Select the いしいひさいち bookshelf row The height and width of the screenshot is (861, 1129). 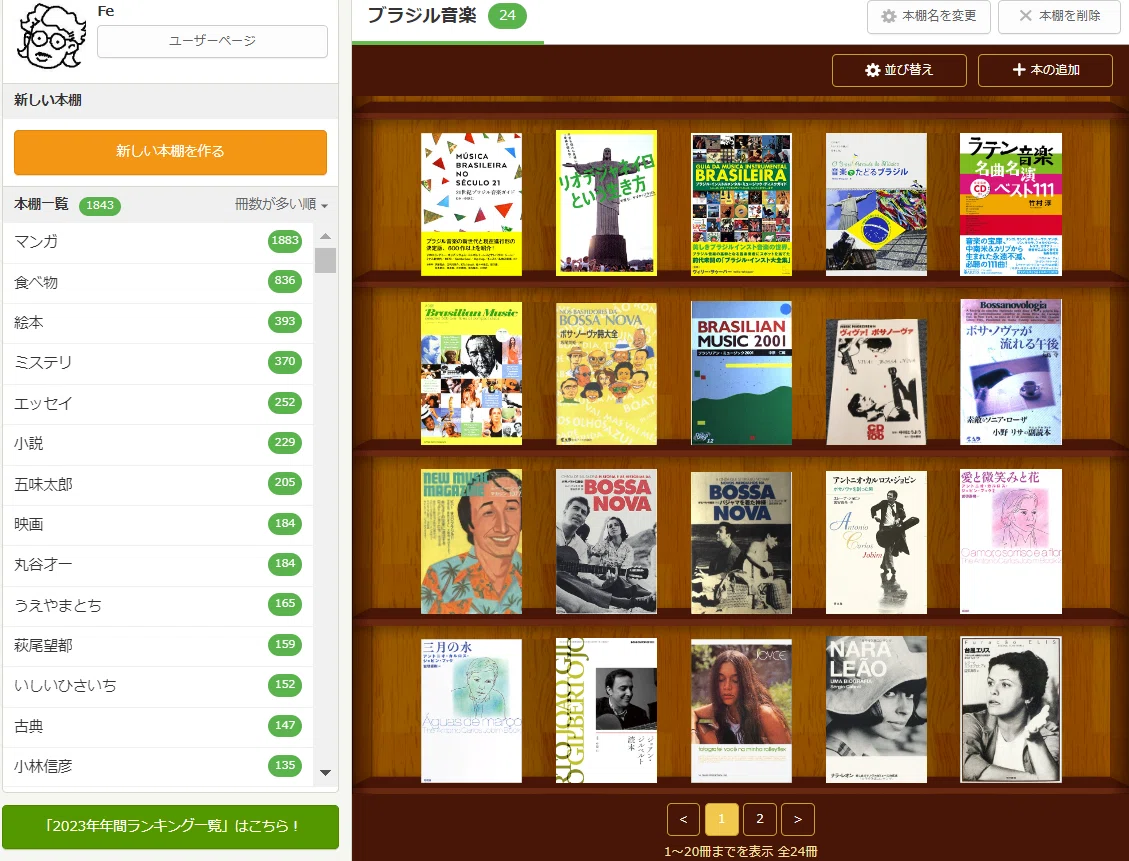tap(158, 685)
